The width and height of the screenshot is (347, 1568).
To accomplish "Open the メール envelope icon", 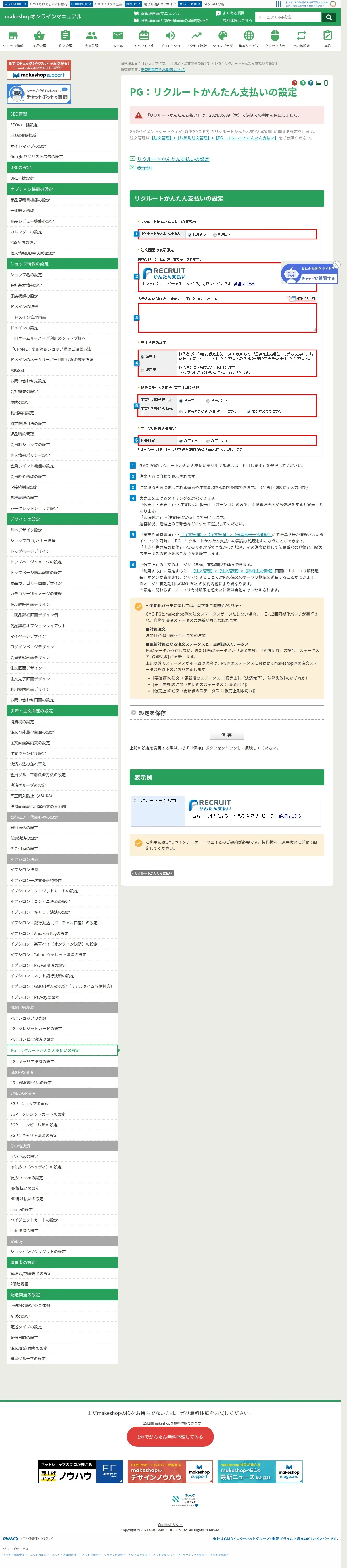I will pyautogui.click(x=118, y=38).
